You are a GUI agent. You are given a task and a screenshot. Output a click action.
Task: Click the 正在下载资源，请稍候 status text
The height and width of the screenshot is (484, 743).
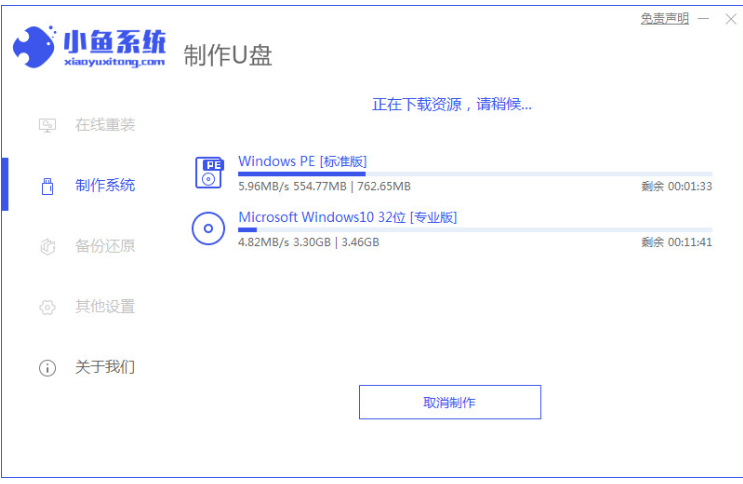[452, 104]
